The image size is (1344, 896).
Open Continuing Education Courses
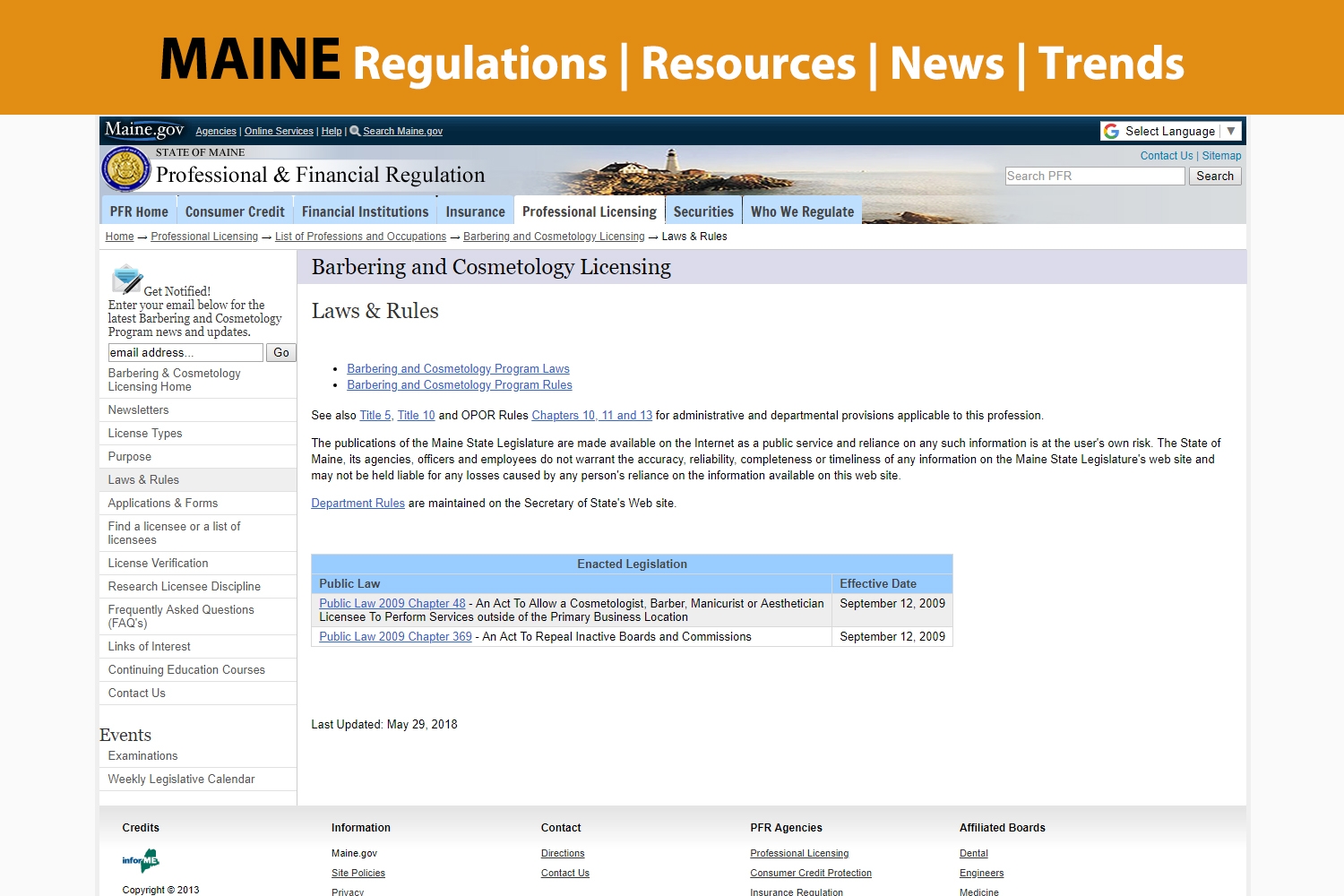tap(198, 669)
